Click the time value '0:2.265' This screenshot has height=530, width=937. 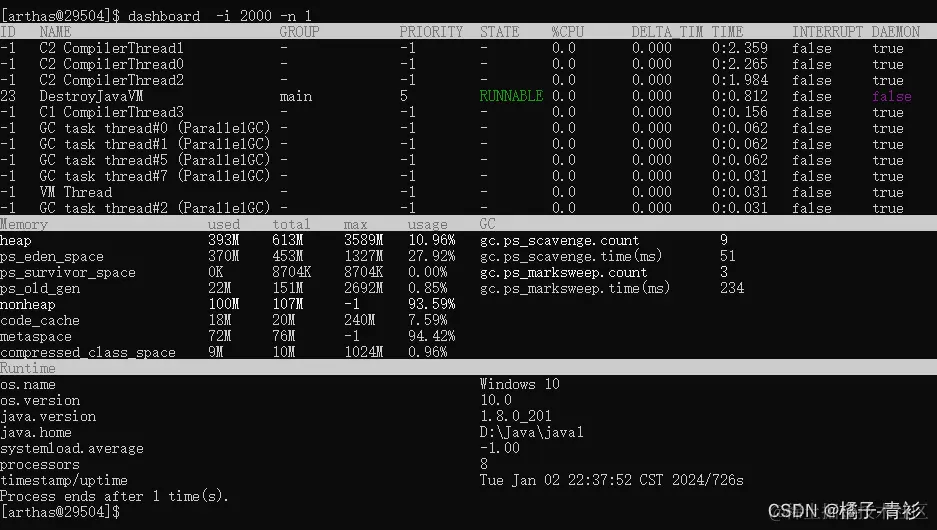(x=740, y=64)
